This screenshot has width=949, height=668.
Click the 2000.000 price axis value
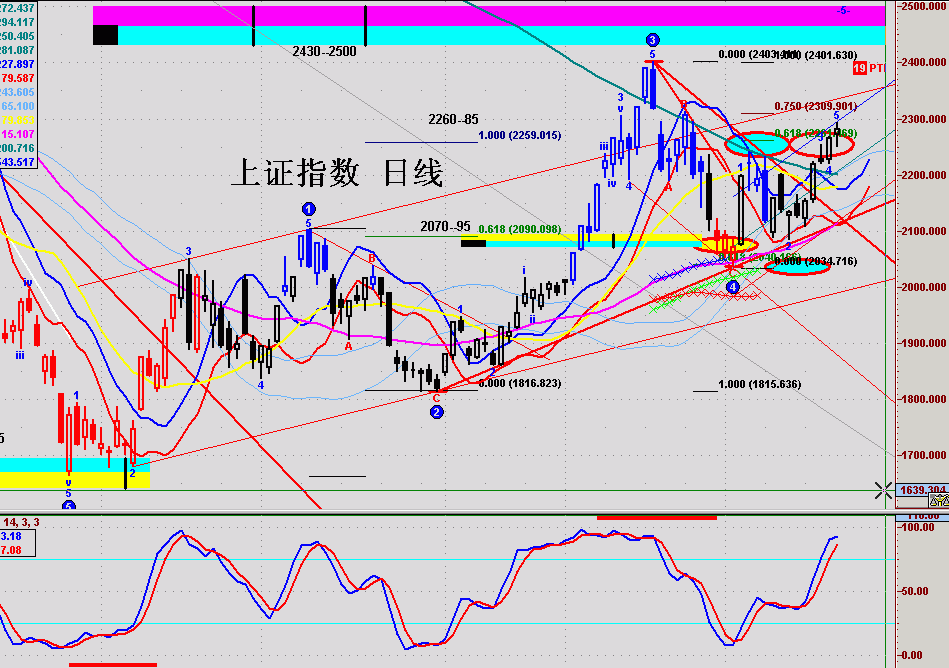point(924,287)
